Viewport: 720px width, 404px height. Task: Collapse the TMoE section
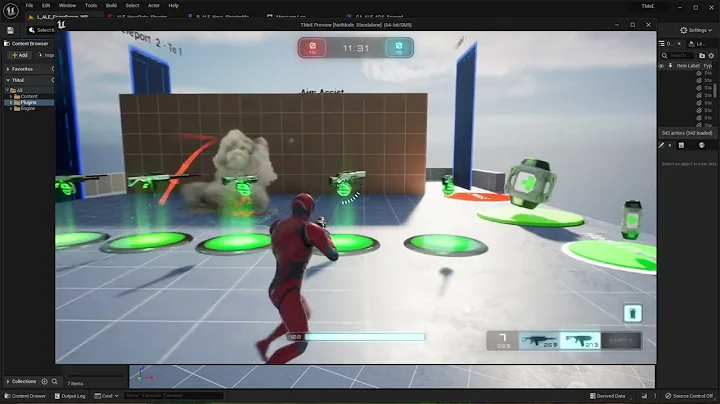click(8, 80)
